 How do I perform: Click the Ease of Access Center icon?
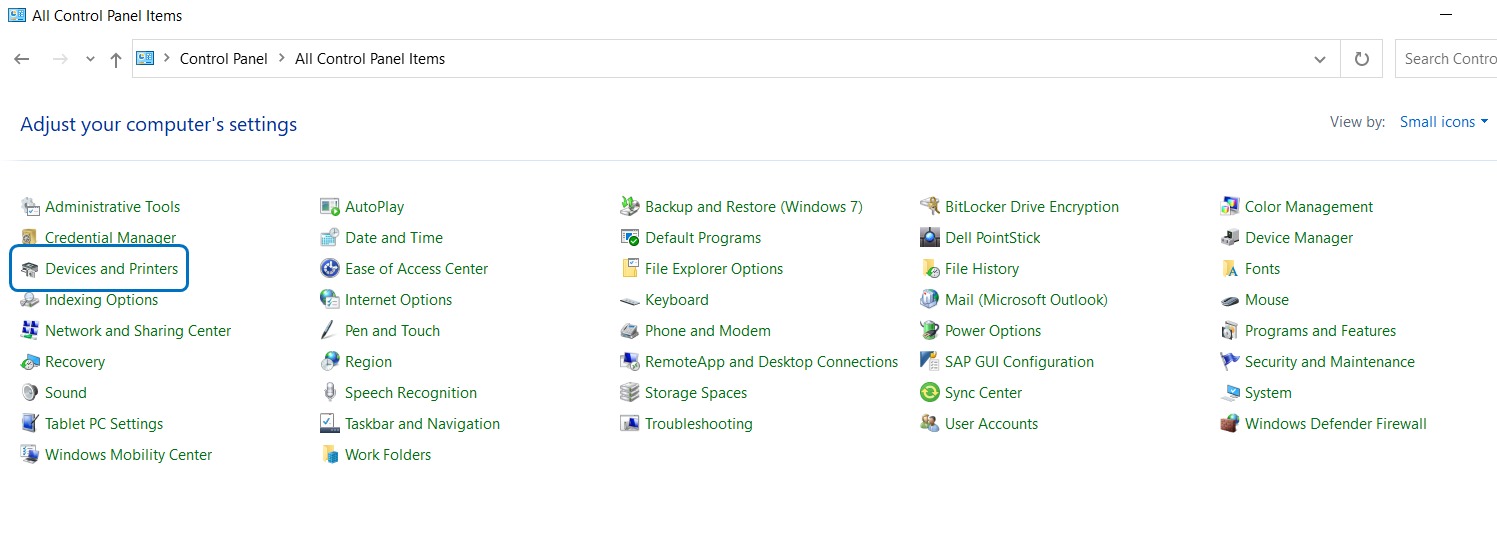pos(329,269)
